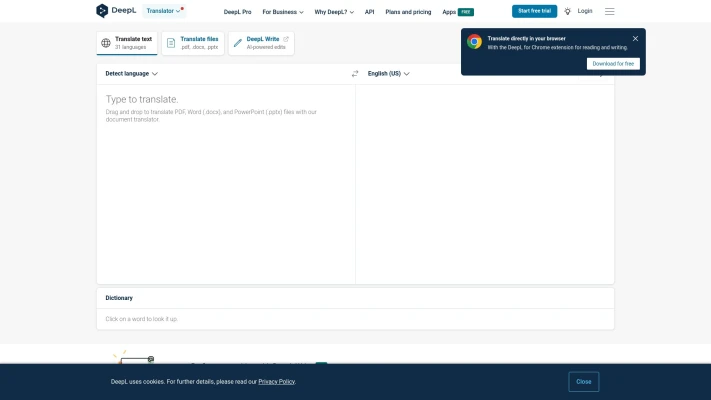Open the DeepL Pro page
711x400 pixels.
[x=237, y=12]
